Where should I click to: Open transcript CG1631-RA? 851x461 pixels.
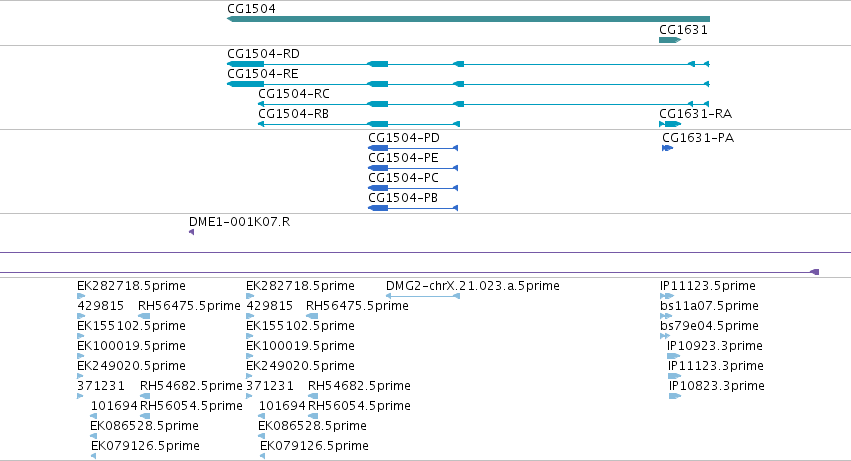click(x=695, y=114)
